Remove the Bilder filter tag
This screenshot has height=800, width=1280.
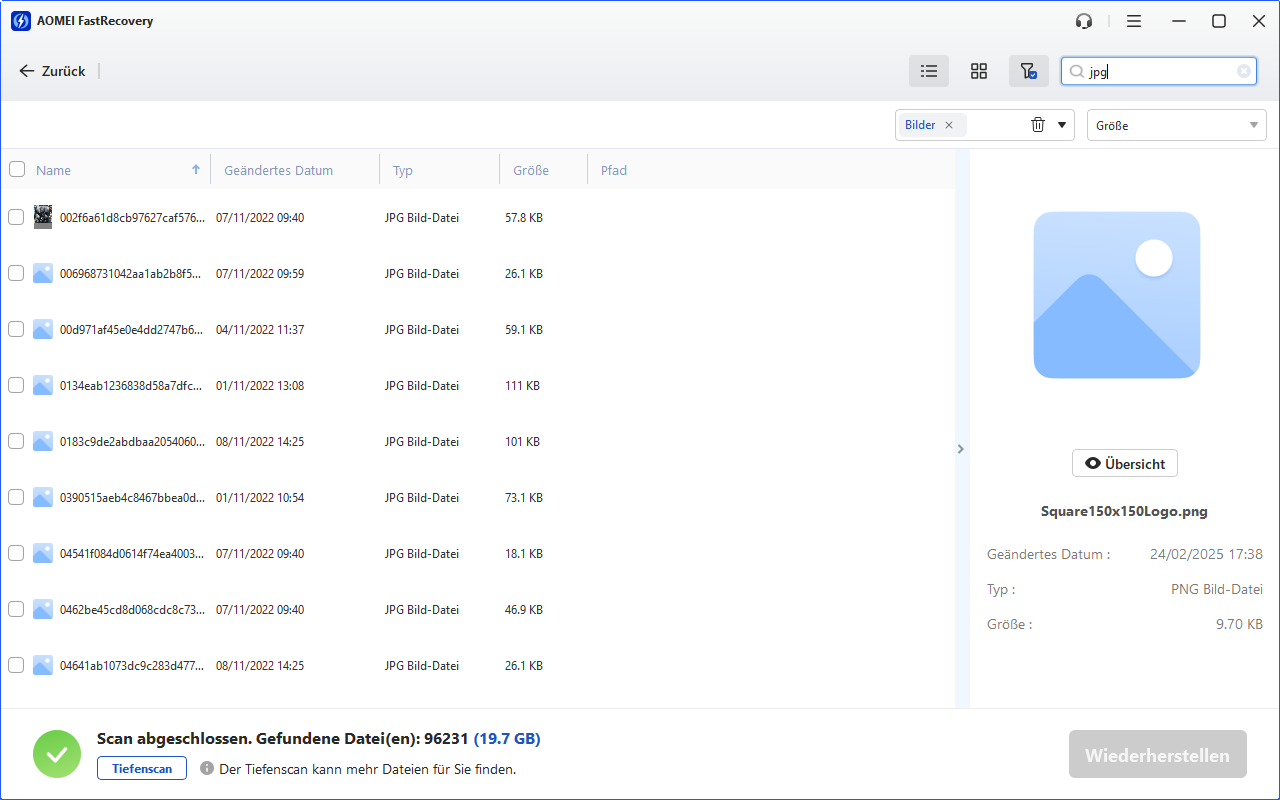pos(949,125)
